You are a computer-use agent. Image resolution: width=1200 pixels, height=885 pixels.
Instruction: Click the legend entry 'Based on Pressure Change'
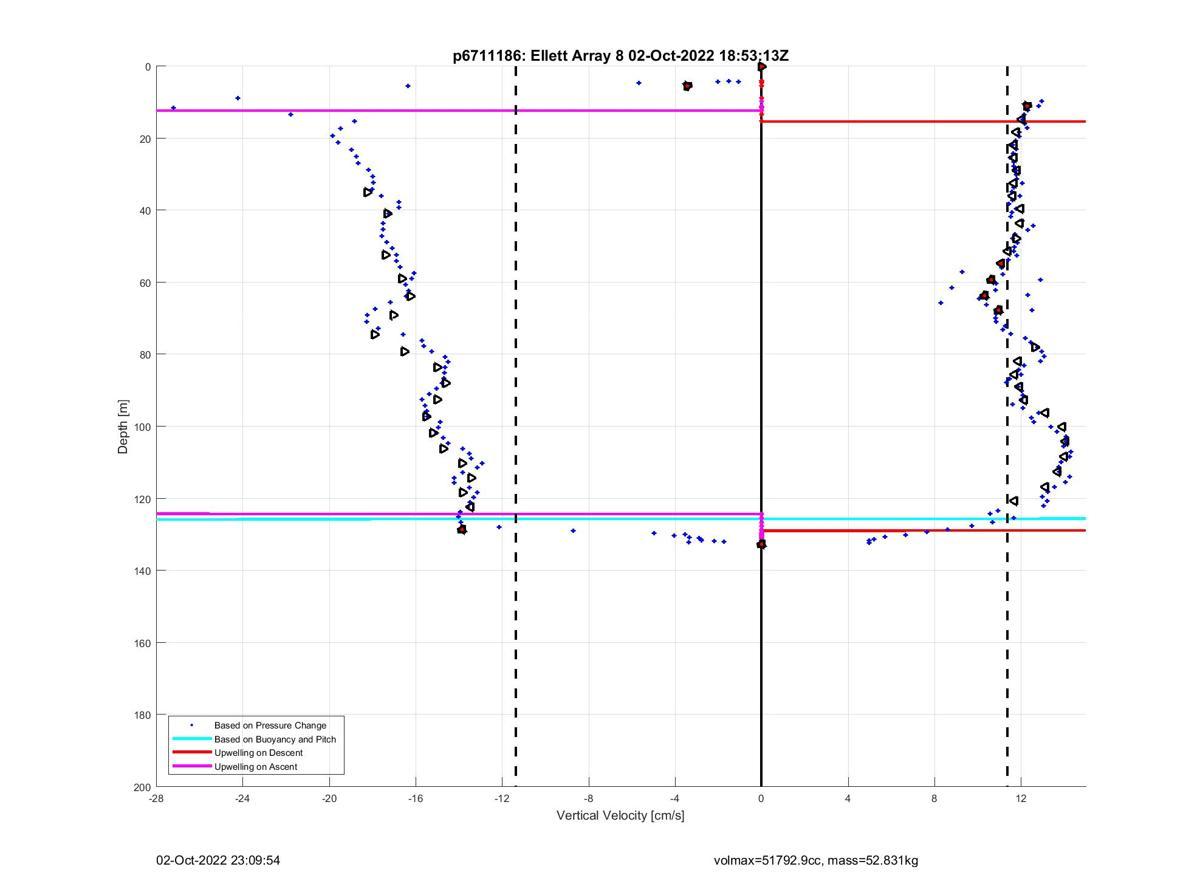click(270, 725)
